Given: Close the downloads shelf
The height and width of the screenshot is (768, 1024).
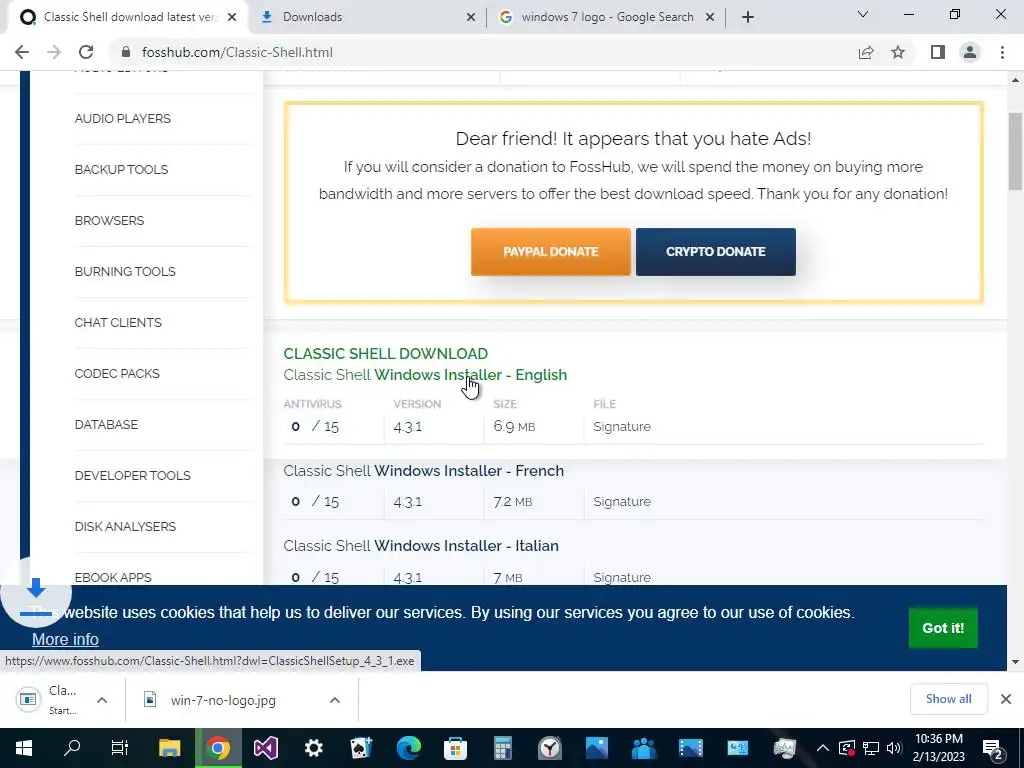Looking at the screenshot, I should 1006,699.
